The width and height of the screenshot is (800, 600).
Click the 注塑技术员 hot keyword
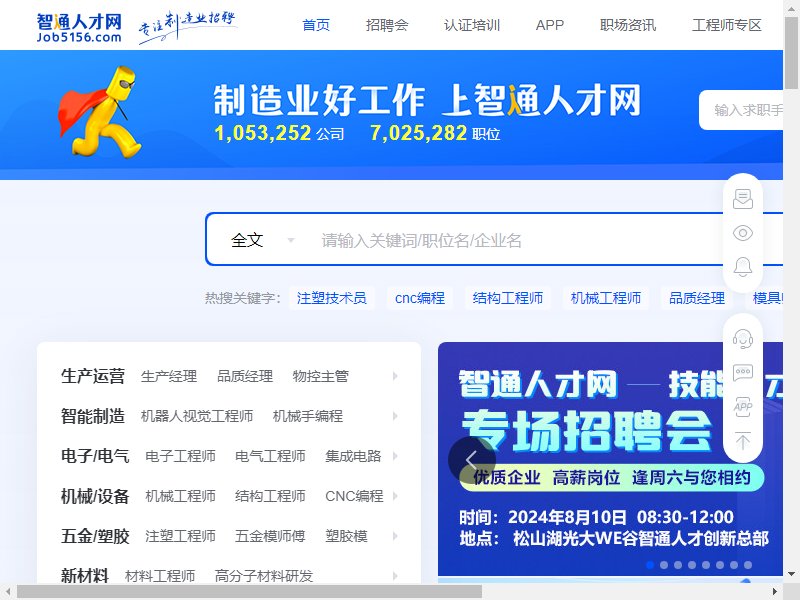pyautogui.click(x=332, y=298)
